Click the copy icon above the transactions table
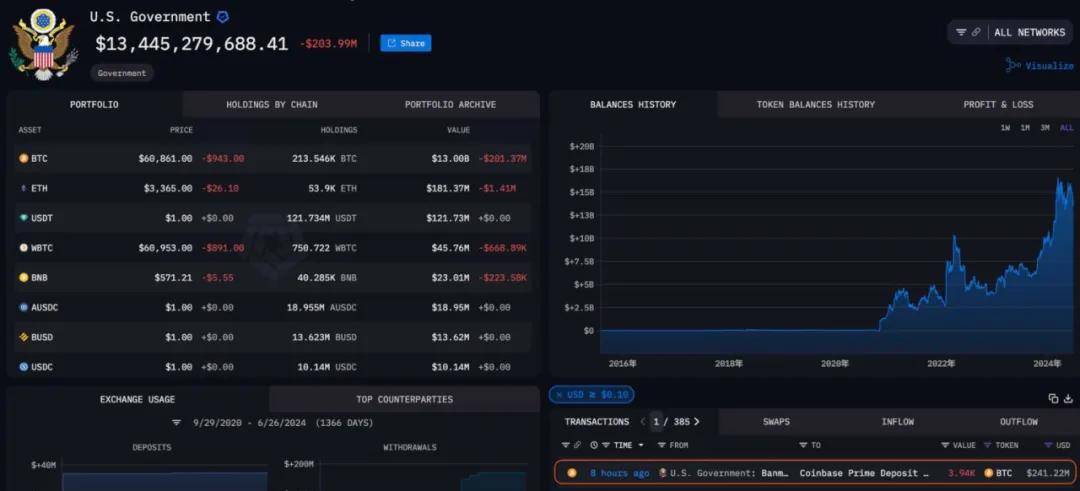This screenshot has height=491, width=1080. click(1053, 398)
